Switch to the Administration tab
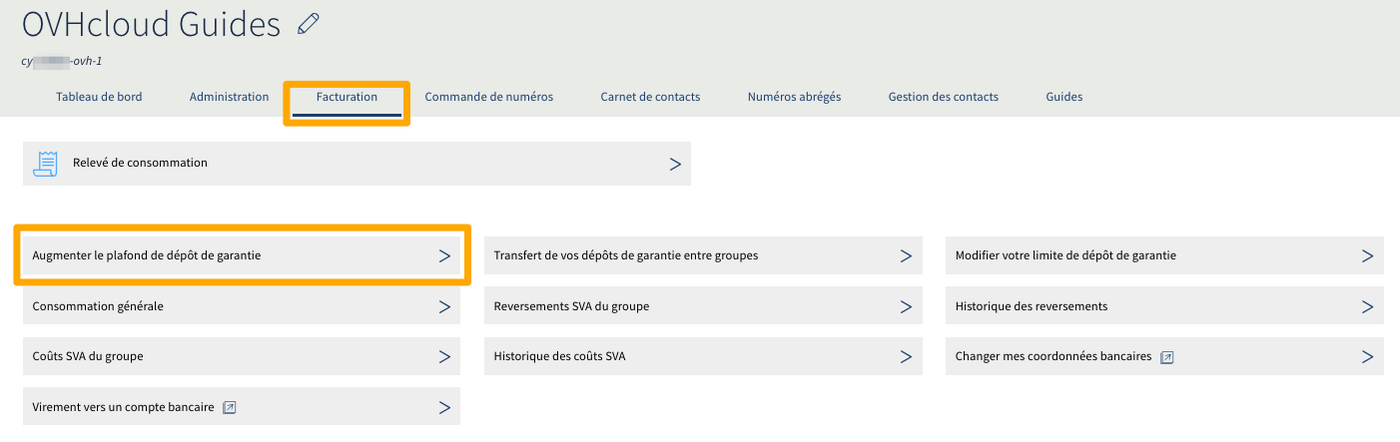Screen dimensions: 1400x442 click(229, 97)
